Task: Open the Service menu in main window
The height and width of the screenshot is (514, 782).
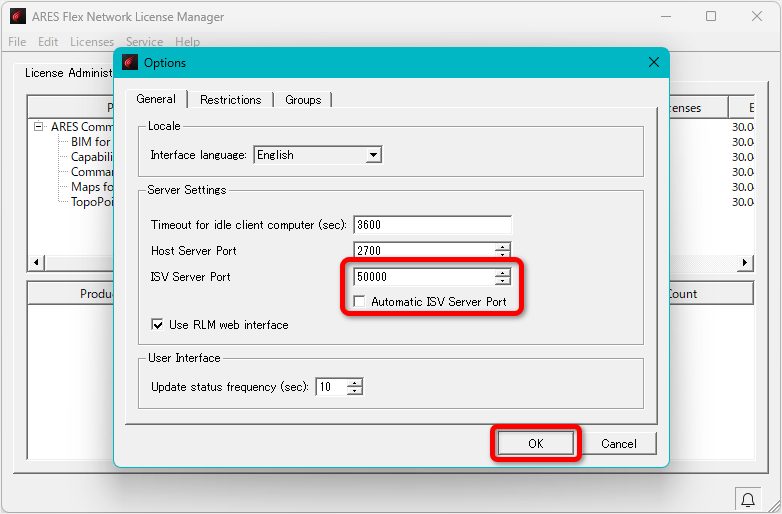Action: pos(144,42)
